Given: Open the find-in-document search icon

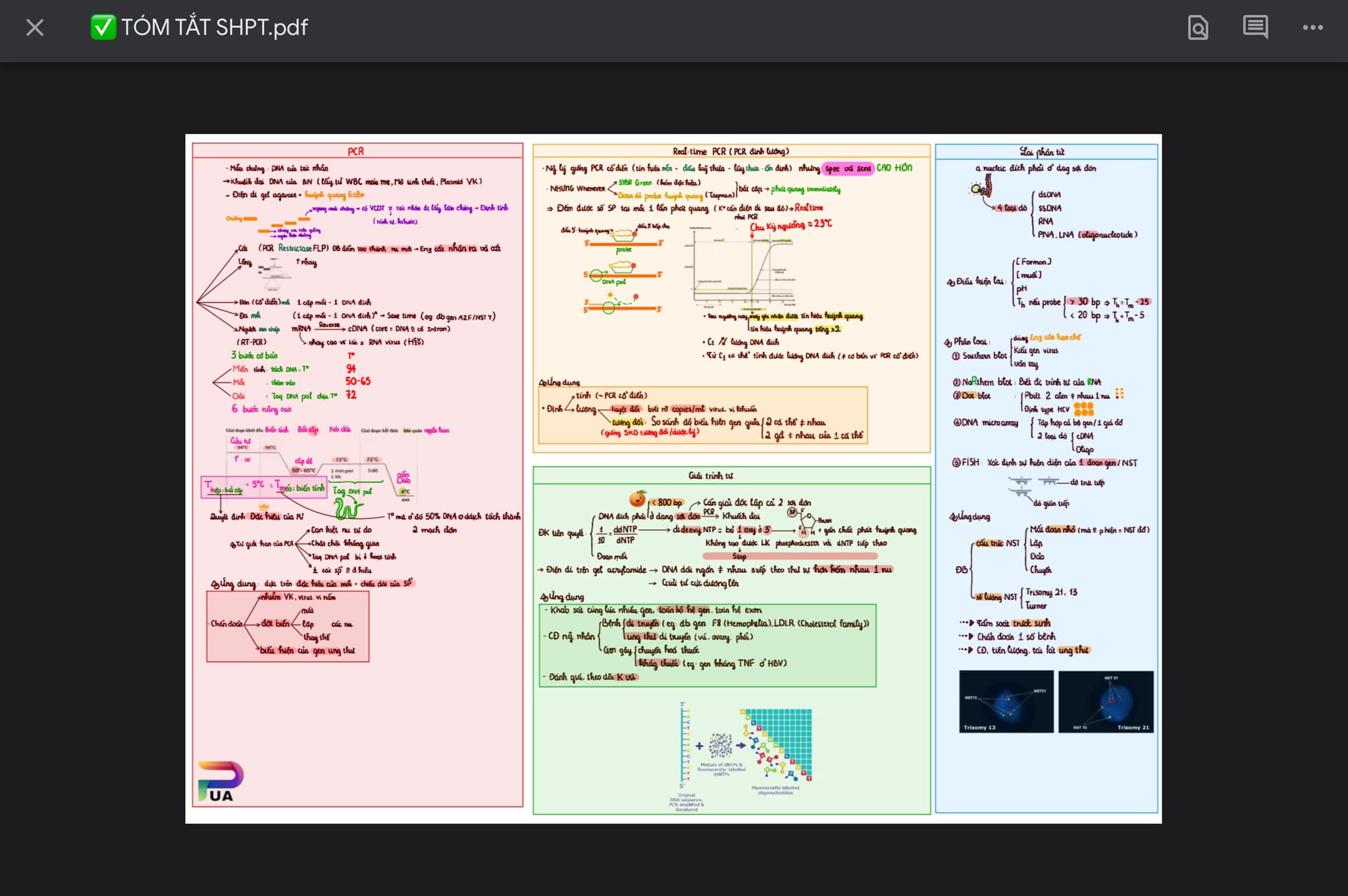Looking at the screenshot, I should (x=1198, y=28).
